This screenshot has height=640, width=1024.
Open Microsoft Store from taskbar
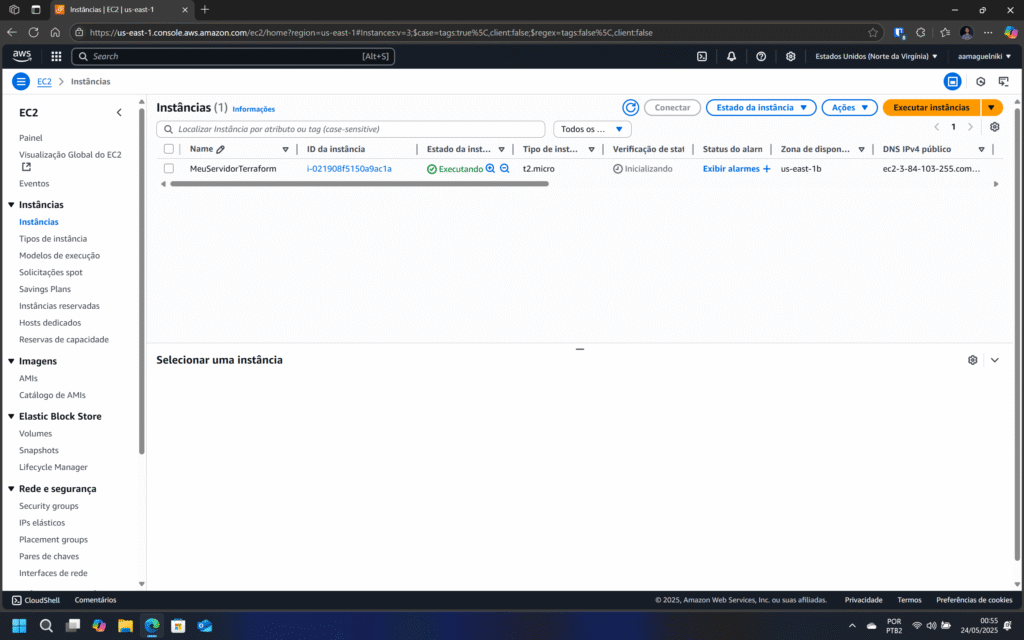[178, 626]
